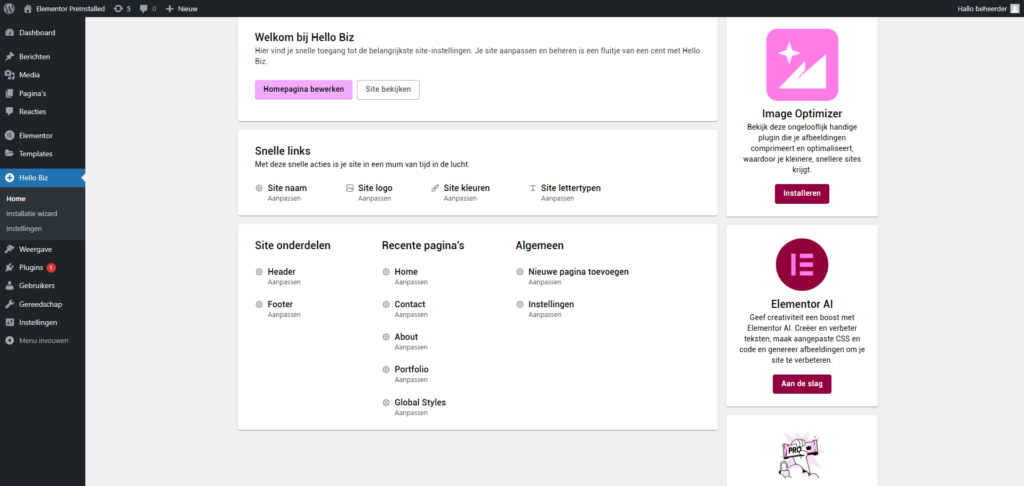Click the Nieuw plus button in admin bar

coord(182,9)
